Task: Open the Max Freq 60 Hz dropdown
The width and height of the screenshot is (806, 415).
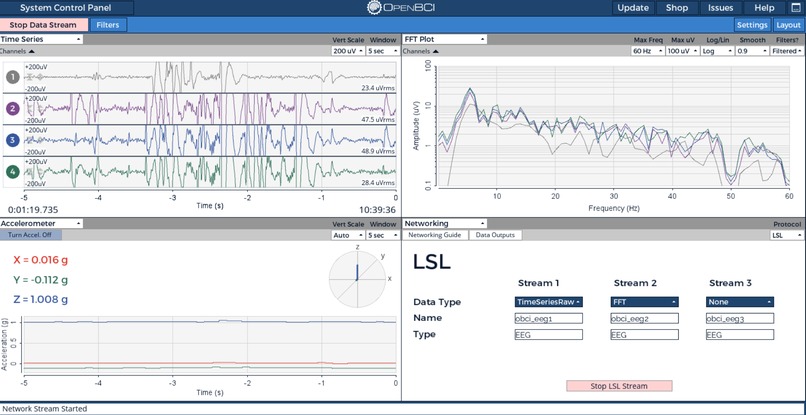Action: (x=647, y=51)
